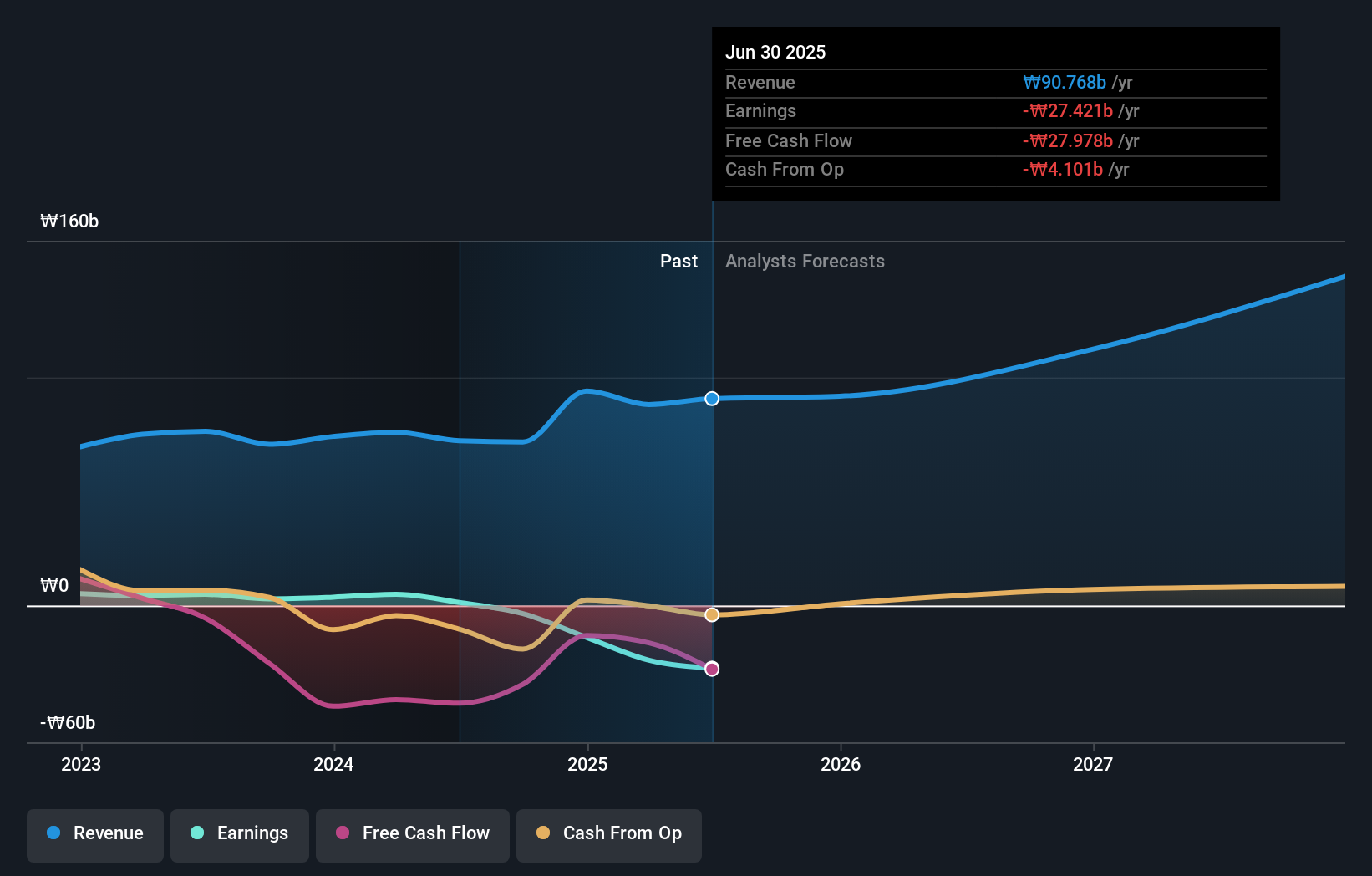Click the Revenue value in the tooltip
Viewport: 1372px width, 876px height.
coord(1063,82)
